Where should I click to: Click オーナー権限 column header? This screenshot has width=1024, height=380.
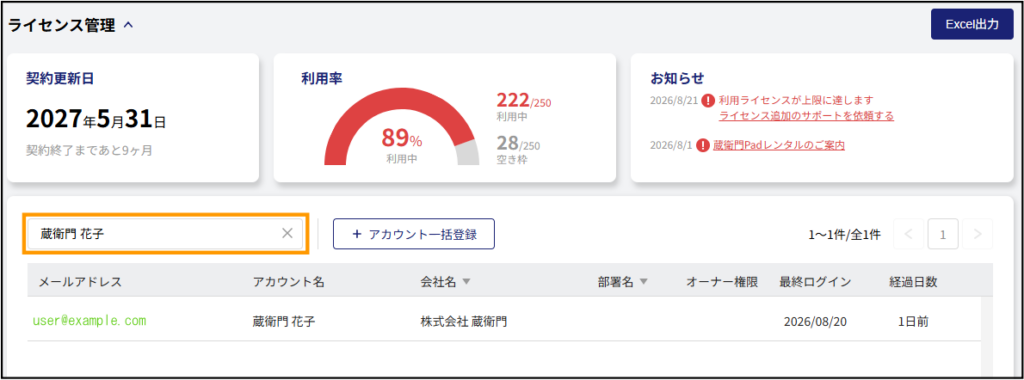pyautogui.click(x=722, y=282)
